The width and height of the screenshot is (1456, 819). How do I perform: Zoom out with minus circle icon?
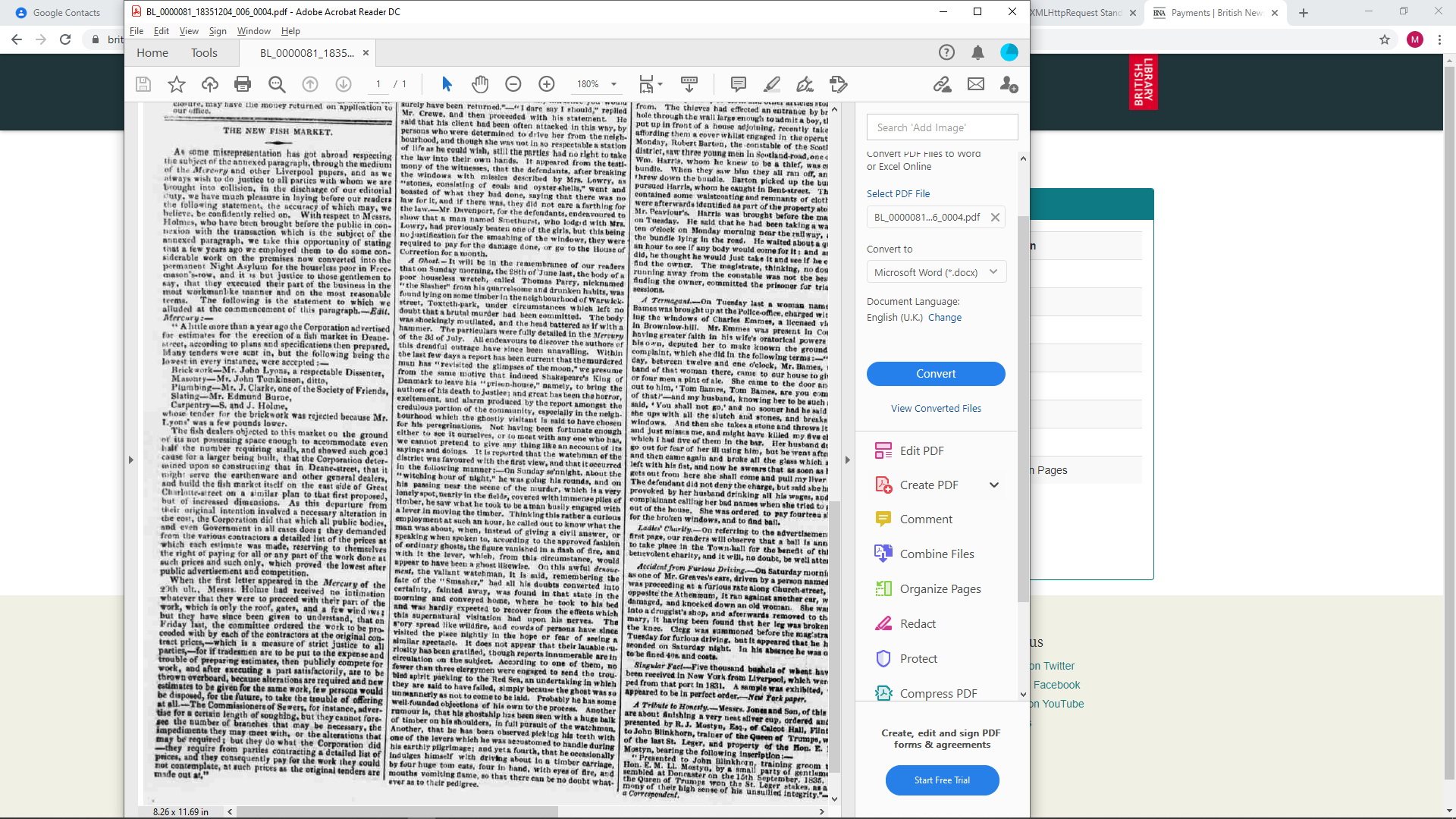click(x=513, y=84)
